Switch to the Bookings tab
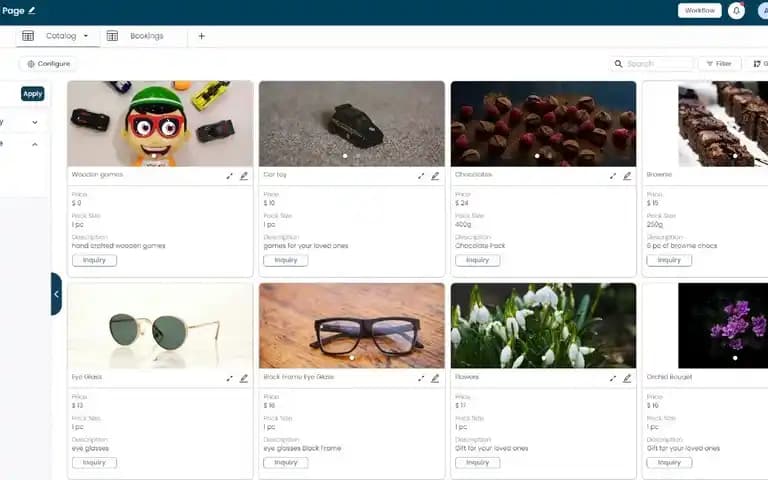Screen dimensions: 768x480 click(146, 36)
